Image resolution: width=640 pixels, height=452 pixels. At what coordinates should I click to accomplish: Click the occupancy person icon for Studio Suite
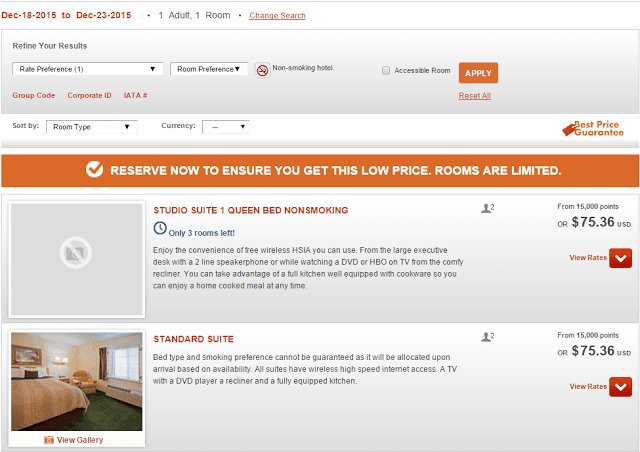point(487,208)
